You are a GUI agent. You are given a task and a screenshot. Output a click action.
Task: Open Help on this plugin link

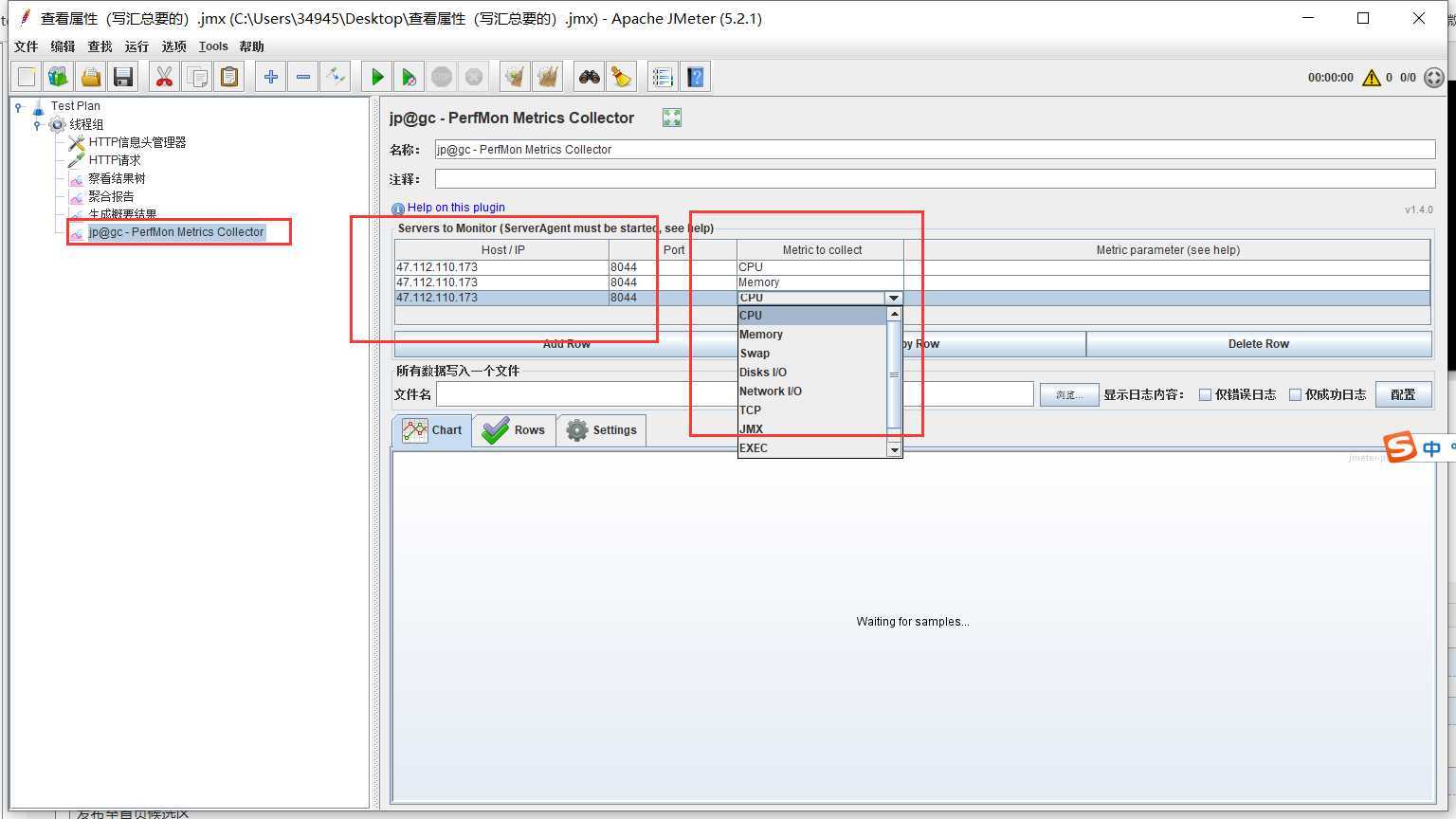click(456, 208)
